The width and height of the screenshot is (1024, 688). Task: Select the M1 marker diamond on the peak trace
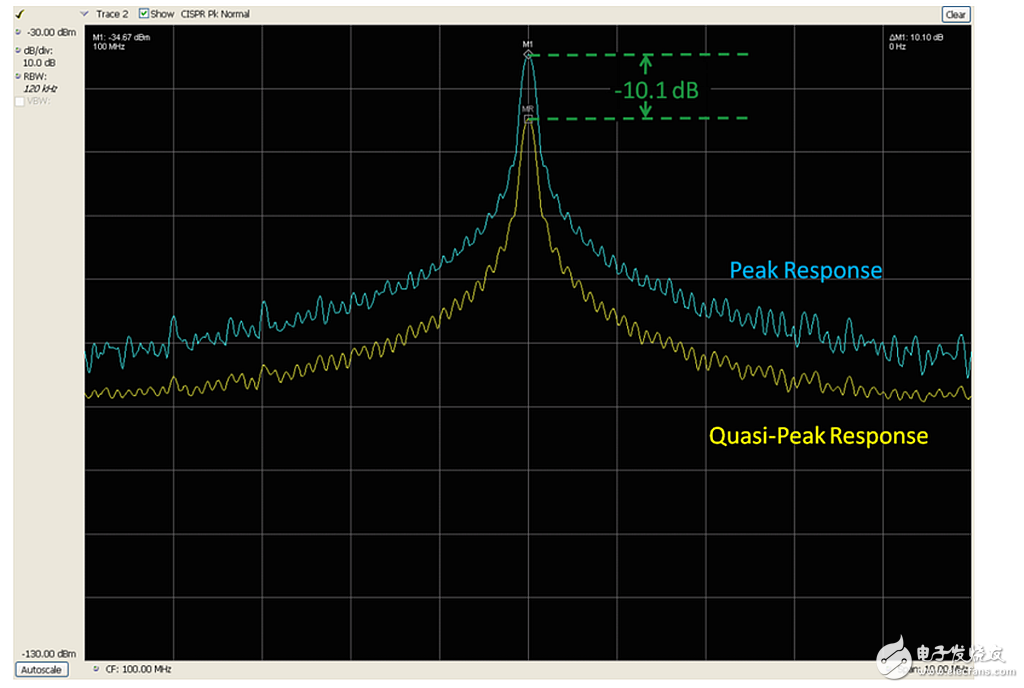pos(528,54)
